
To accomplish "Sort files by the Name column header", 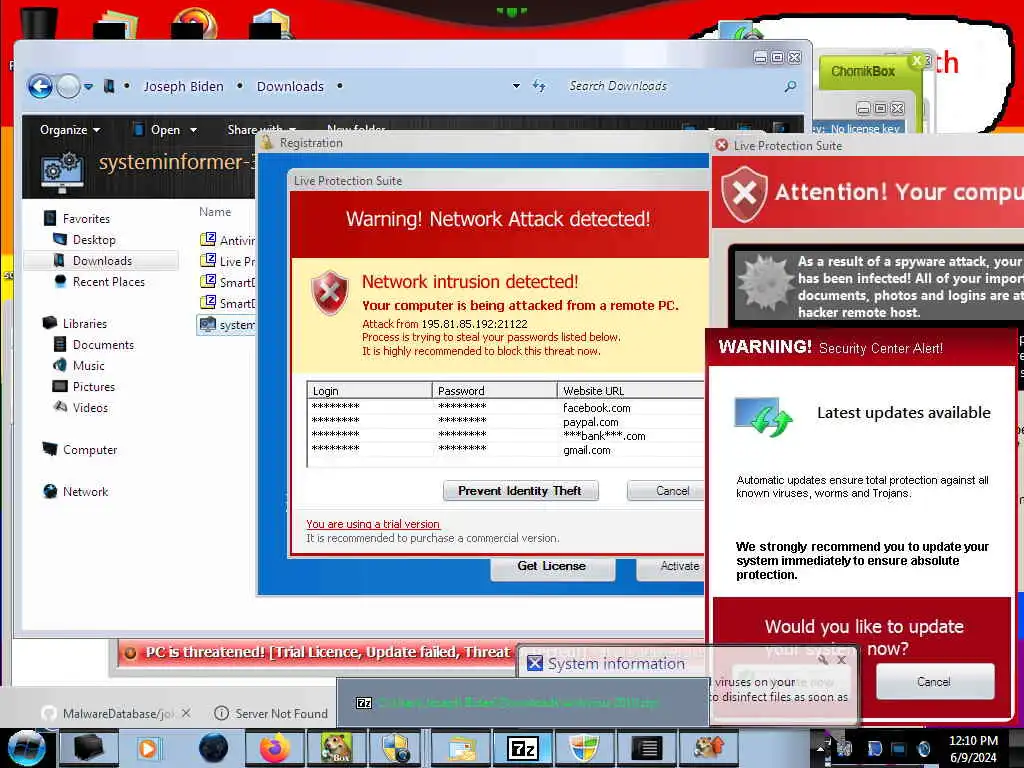I will pos(215,212).
